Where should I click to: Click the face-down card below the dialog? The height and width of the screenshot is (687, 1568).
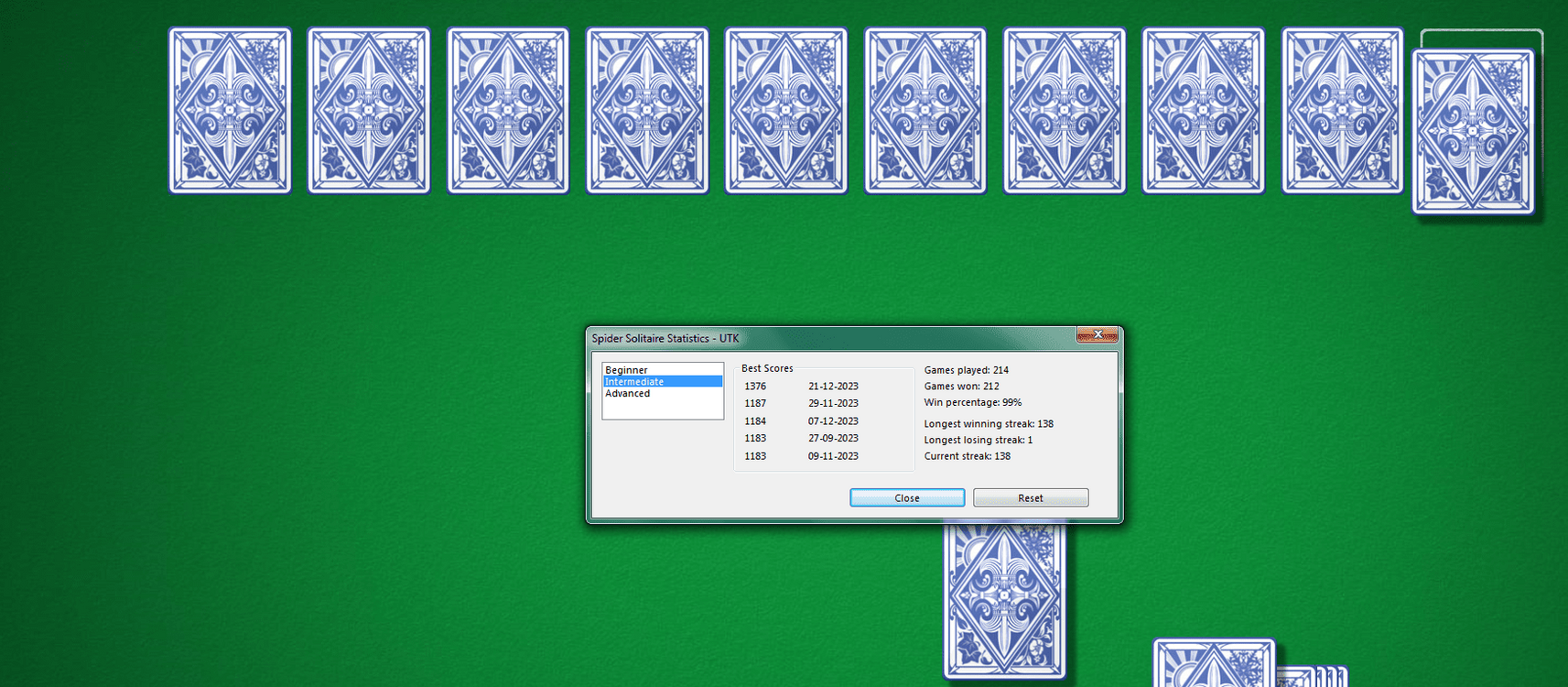tap(1004, 601)
